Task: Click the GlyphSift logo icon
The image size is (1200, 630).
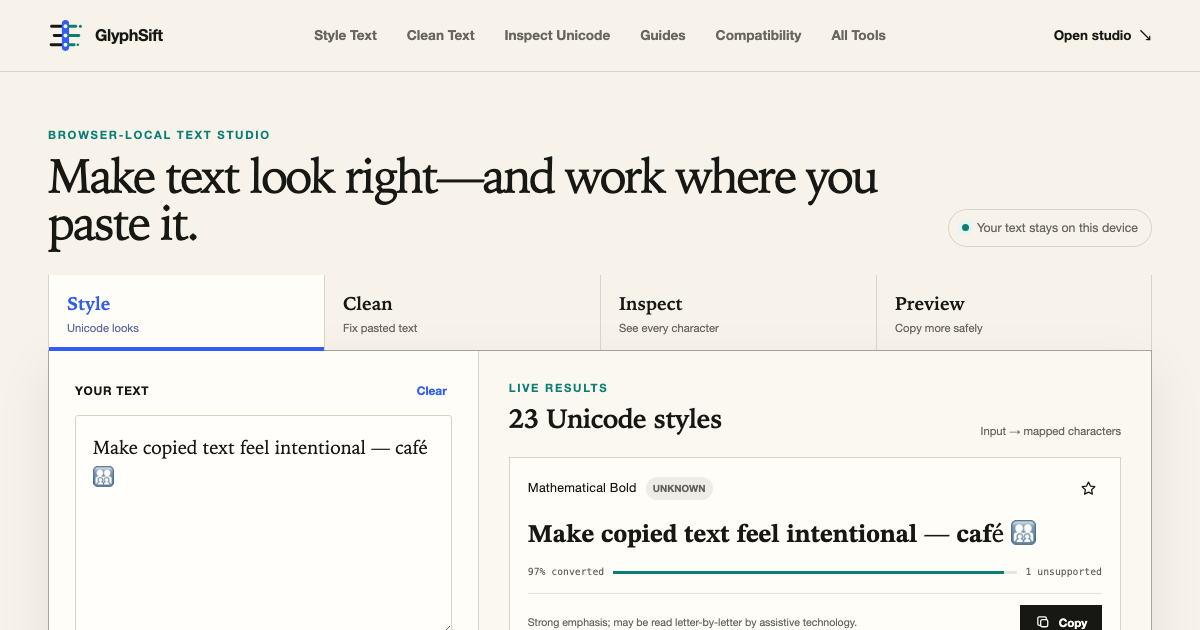Action: click(65, 35)
